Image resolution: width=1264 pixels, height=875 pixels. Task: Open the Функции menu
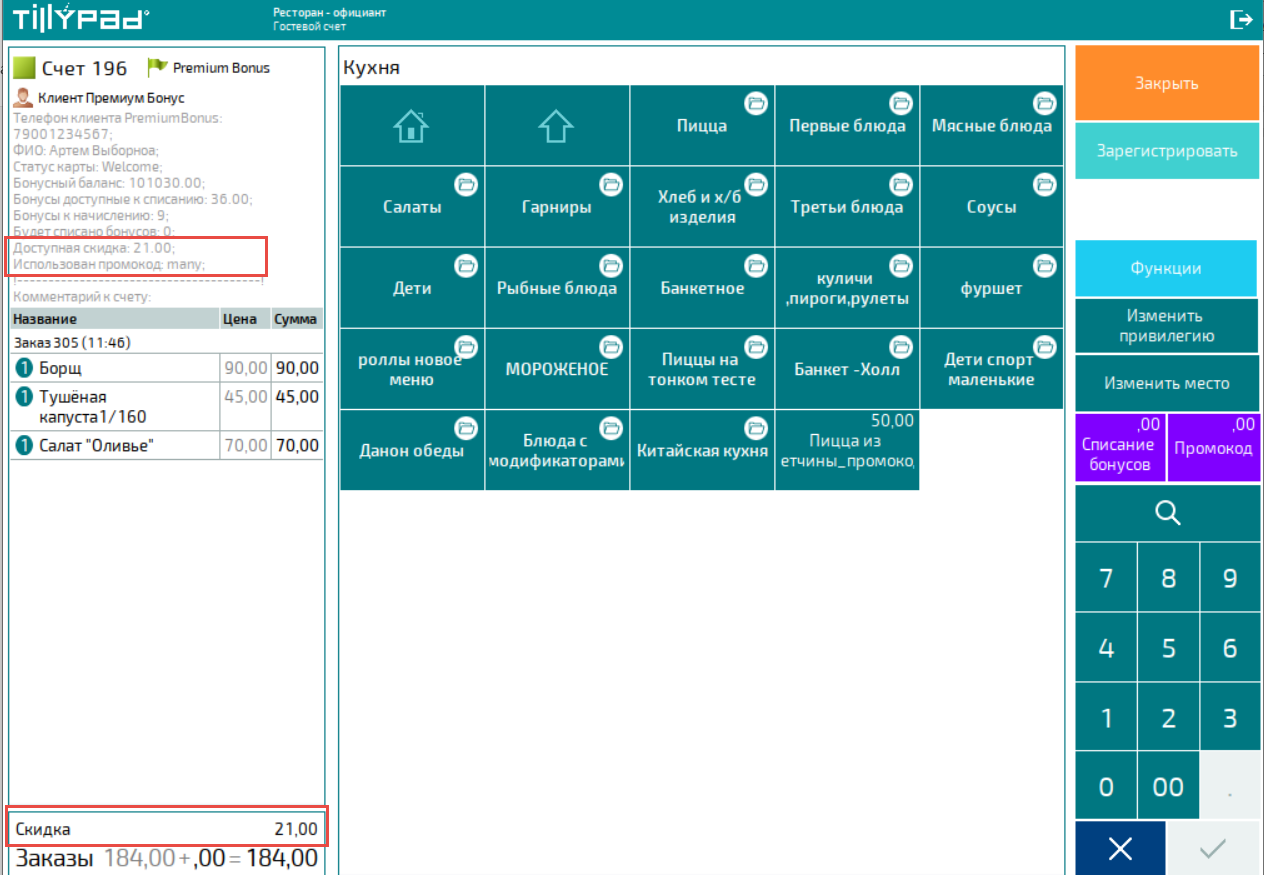coord(1166,268)
